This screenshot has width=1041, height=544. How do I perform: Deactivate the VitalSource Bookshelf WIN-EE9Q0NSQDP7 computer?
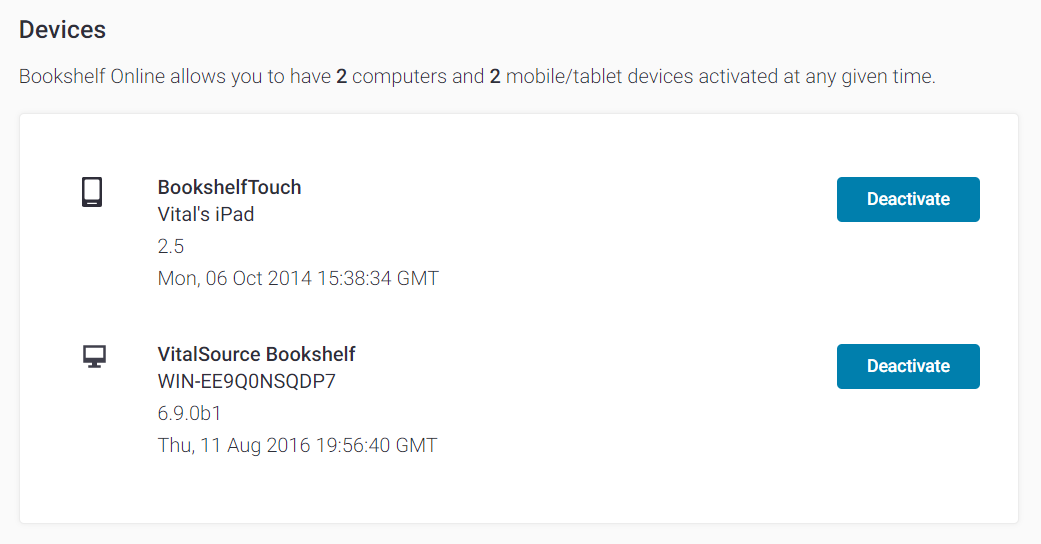908,366
